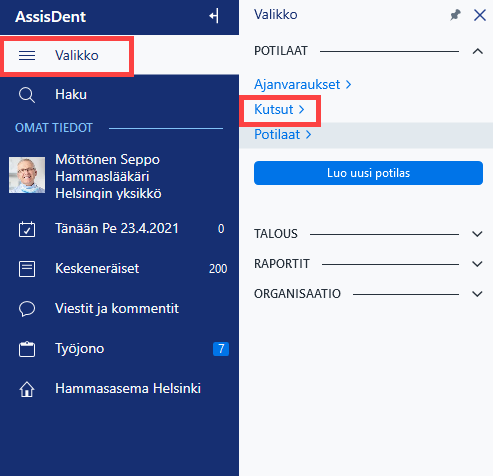Screen dimensions: 493x476
Task: Open the Työjono clipboard icon
Action: (27, 349)
